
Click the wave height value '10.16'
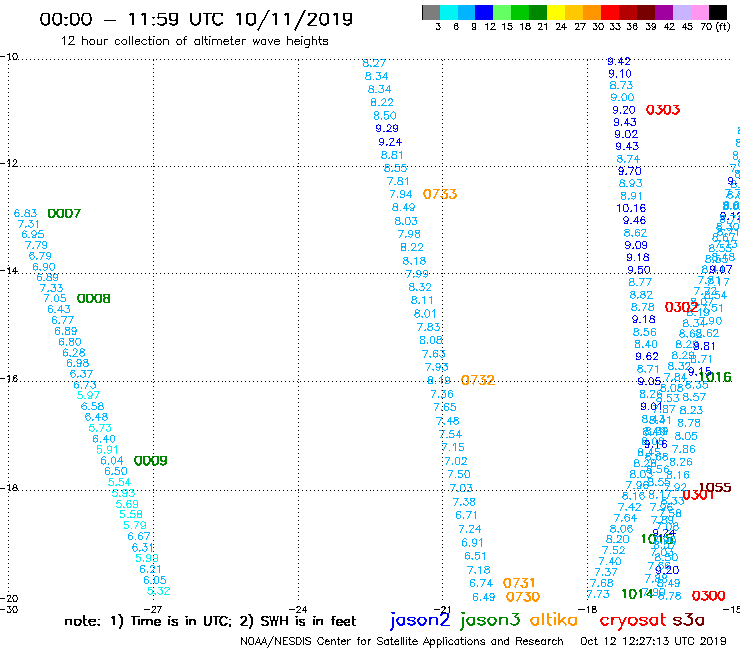(x=631, y=208)
